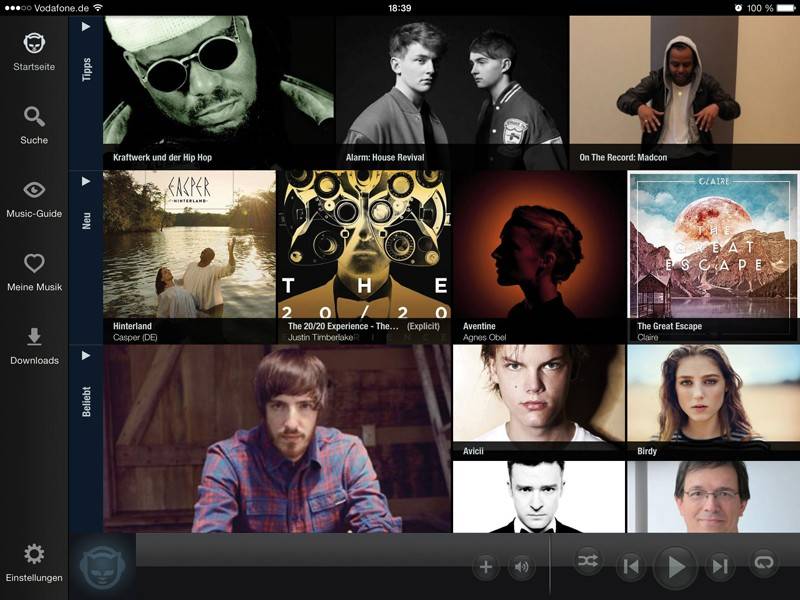Click the Casper (DE) artist name
This screenshot has width=800, height=600.
pos(135,337)
